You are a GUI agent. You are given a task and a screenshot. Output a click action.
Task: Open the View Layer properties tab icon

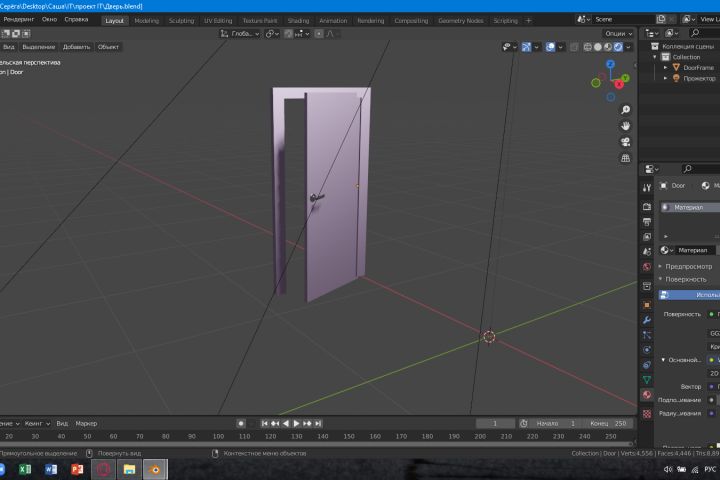[x=647, y=237]
